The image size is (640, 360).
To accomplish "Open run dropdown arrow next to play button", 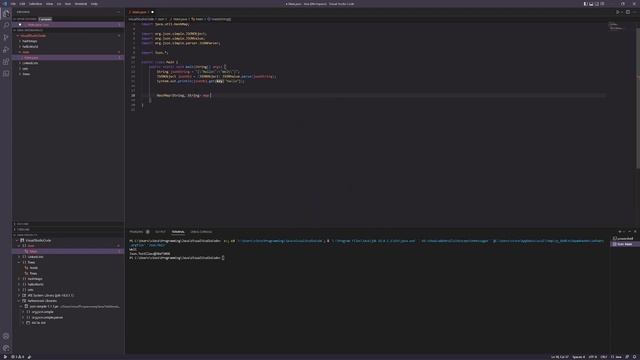I will [622, 12].
